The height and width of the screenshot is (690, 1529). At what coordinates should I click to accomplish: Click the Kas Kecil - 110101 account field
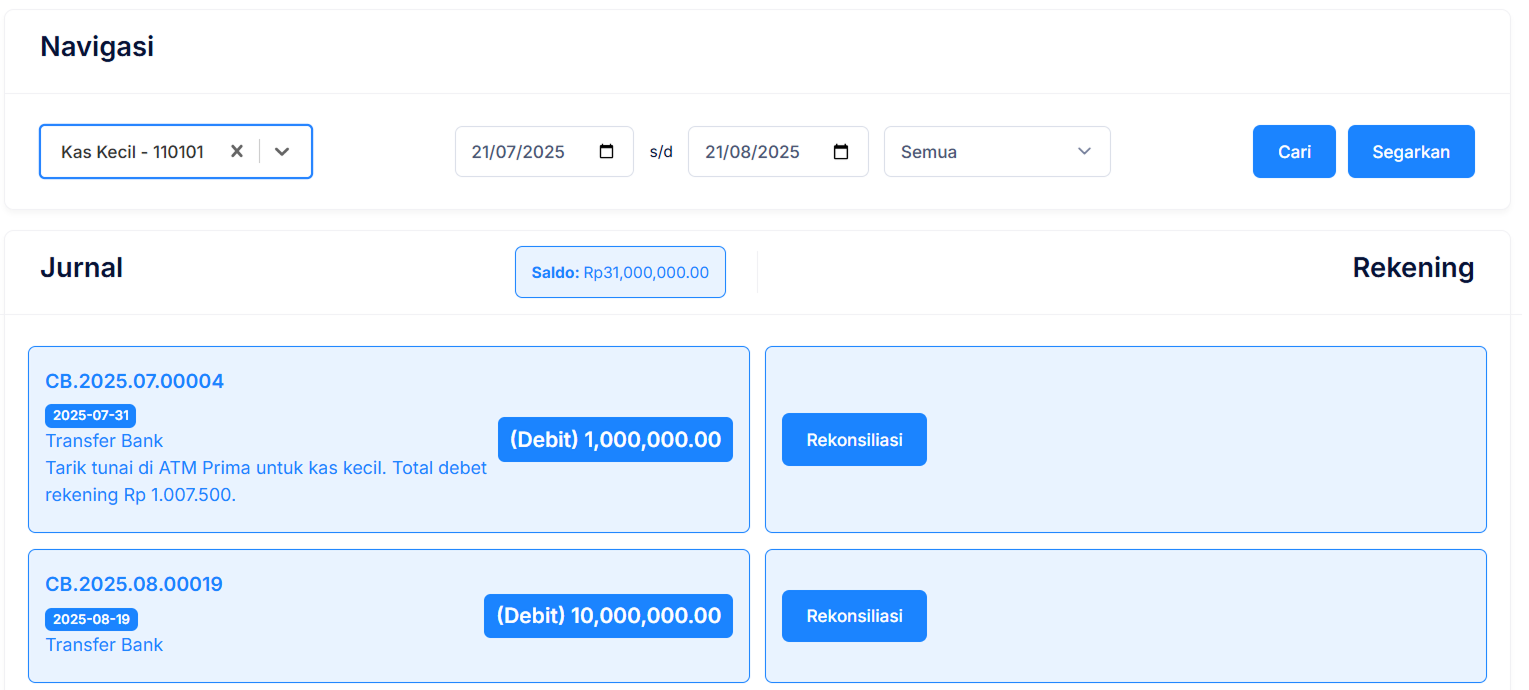tap(132, 152)
